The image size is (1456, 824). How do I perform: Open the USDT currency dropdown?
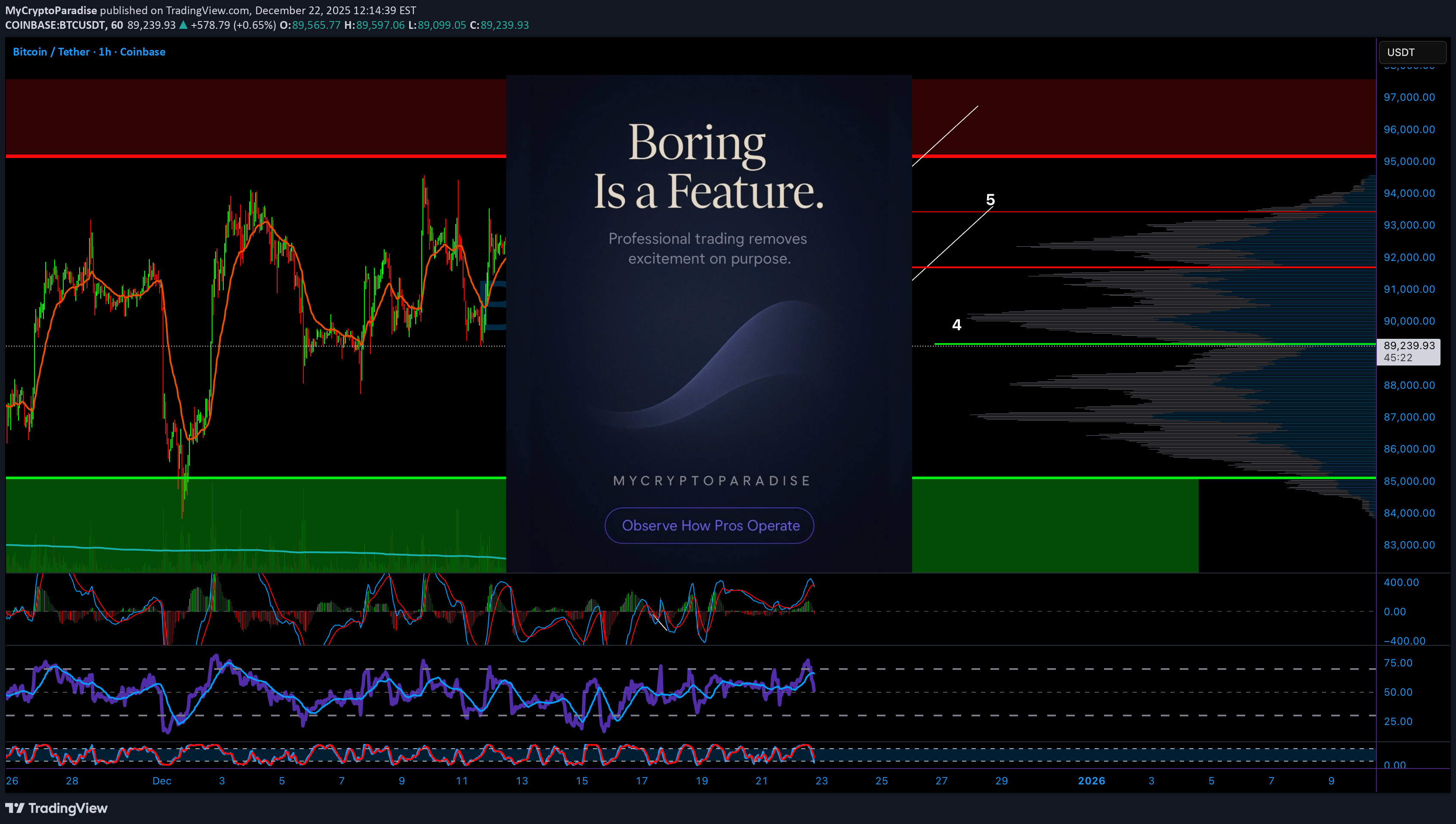1412,52
